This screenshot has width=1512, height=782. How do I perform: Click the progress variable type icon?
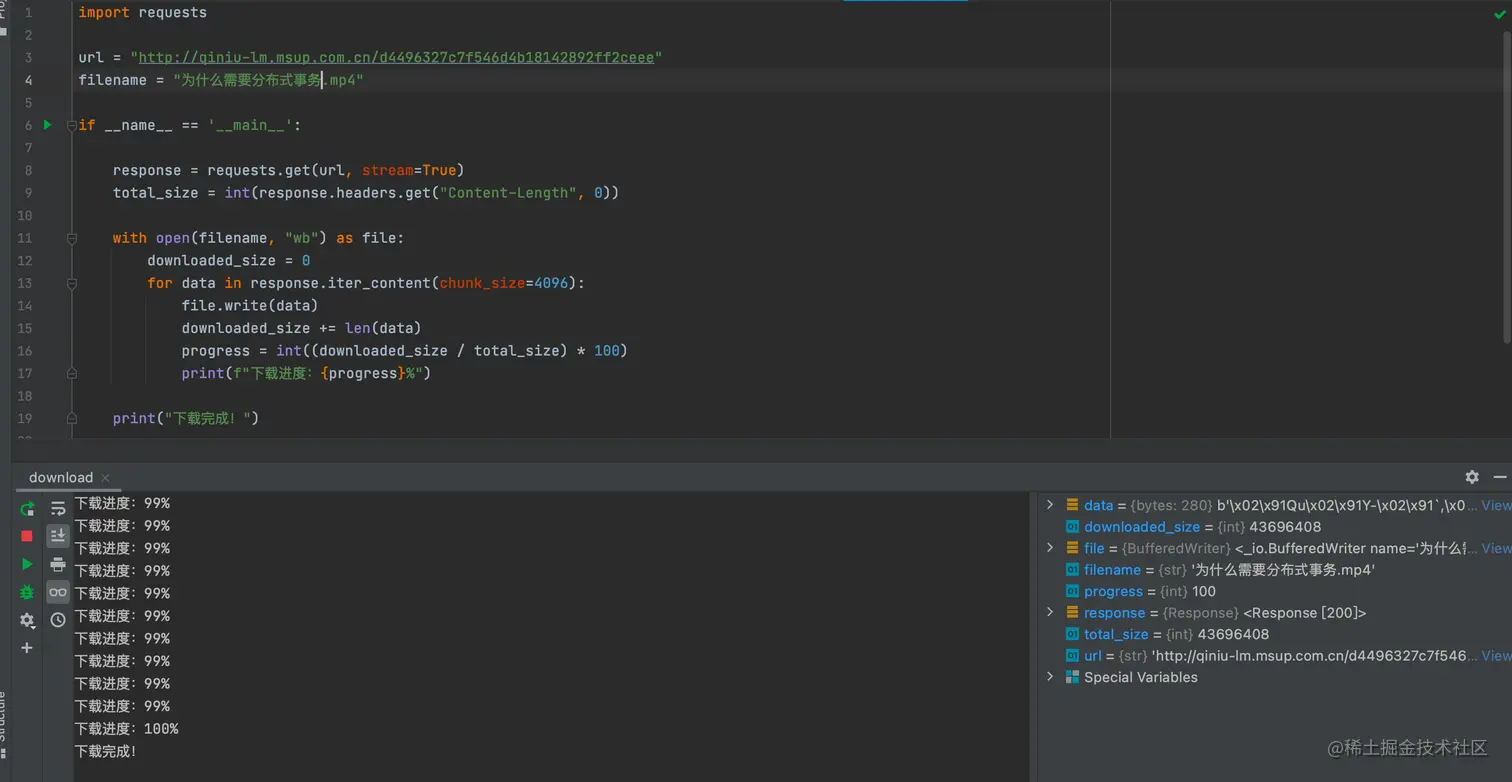pos(1072,591)
